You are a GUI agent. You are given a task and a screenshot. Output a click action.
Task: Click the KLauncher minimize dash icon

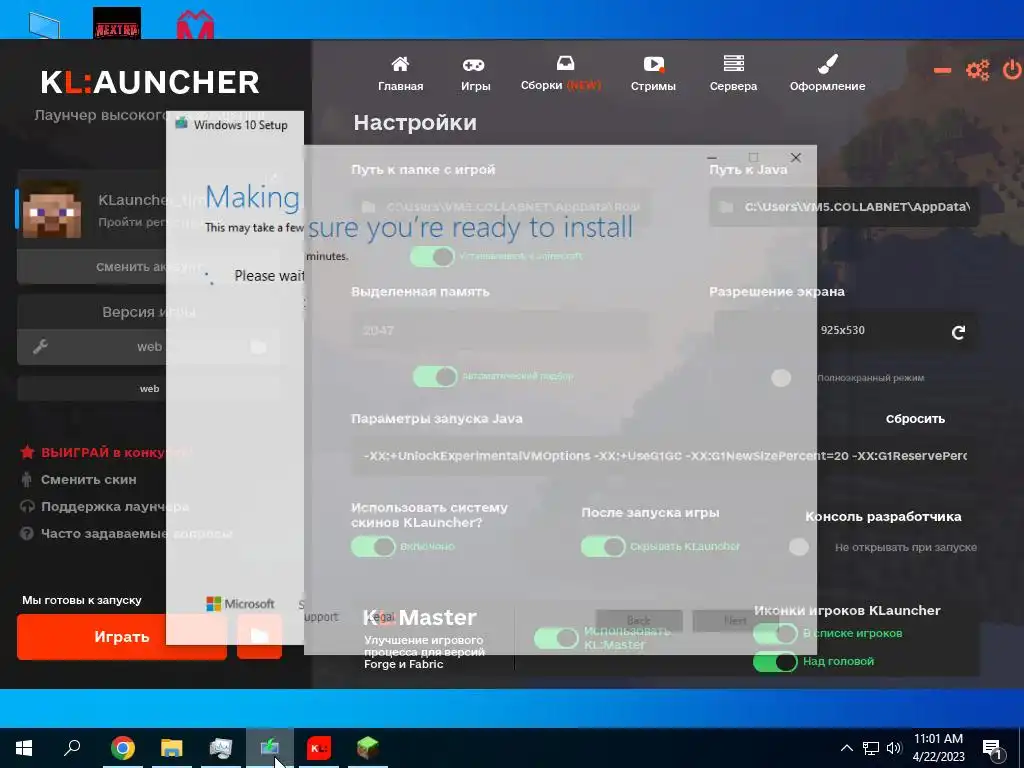pyautogui.click(x=942, y=70)
